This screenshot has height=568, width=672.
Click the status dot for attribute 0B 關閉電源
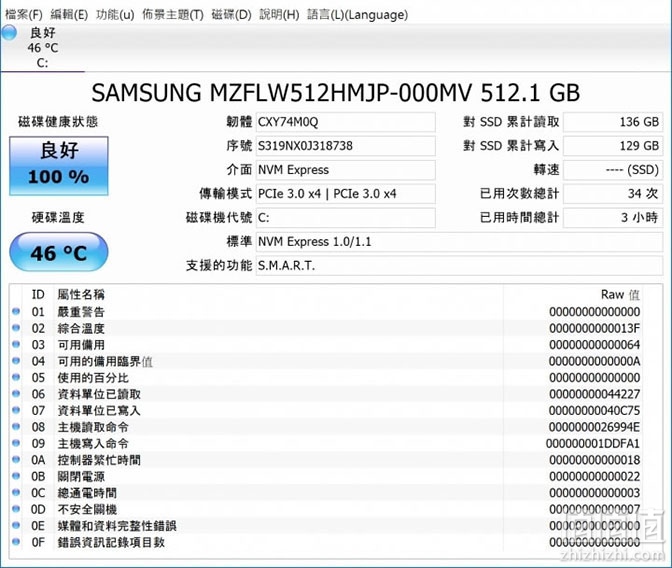[16, 476]
